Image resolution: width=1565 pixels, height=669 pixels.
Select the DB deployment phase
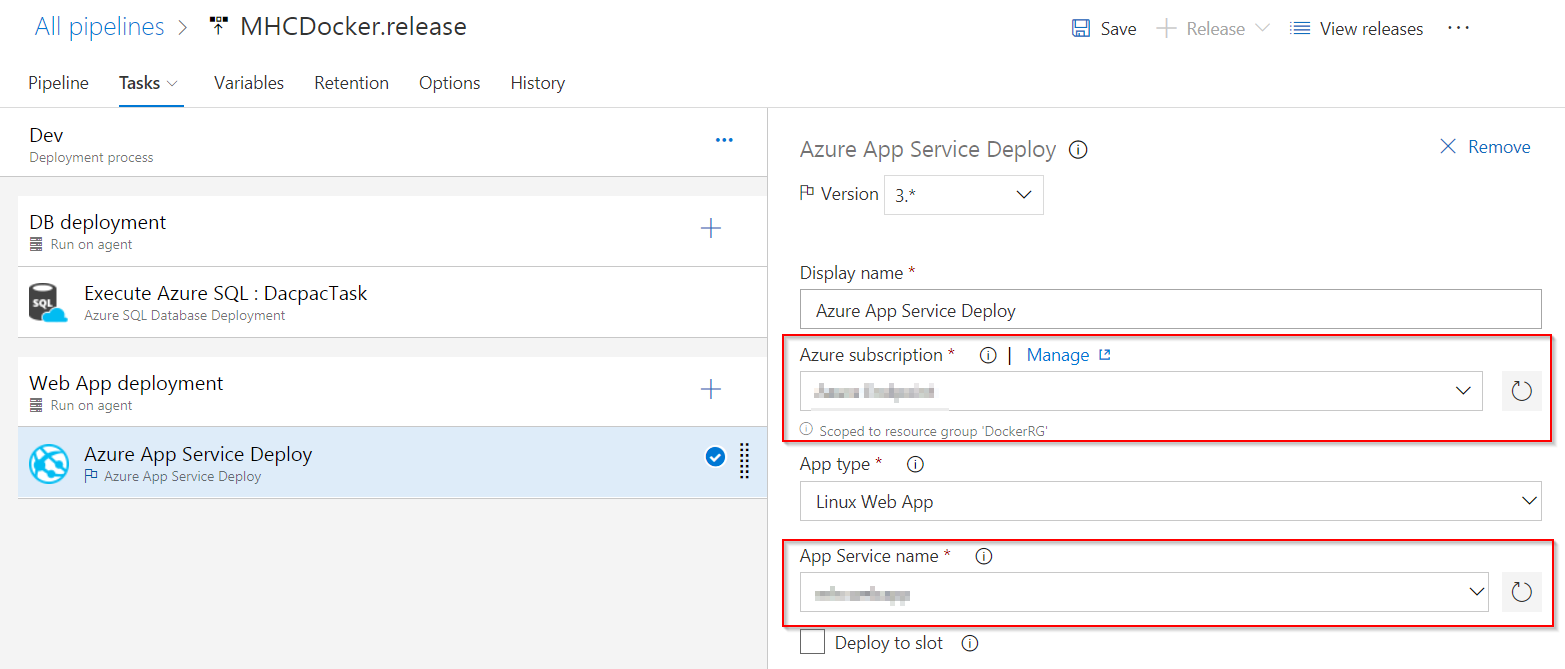[393, 231]
